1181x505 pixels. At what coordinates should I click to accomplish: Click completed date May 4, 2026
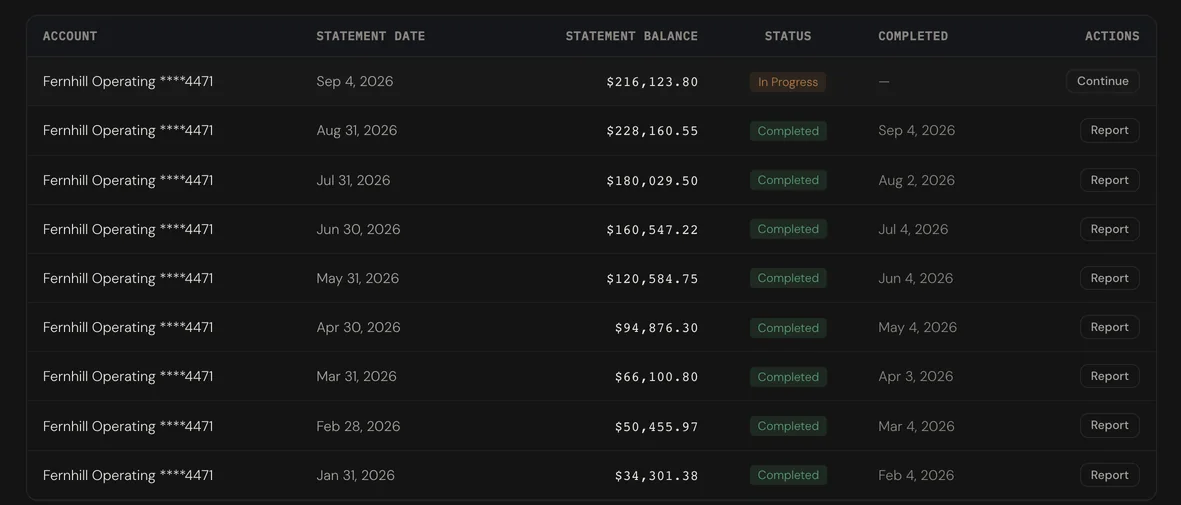pos(917,327)
